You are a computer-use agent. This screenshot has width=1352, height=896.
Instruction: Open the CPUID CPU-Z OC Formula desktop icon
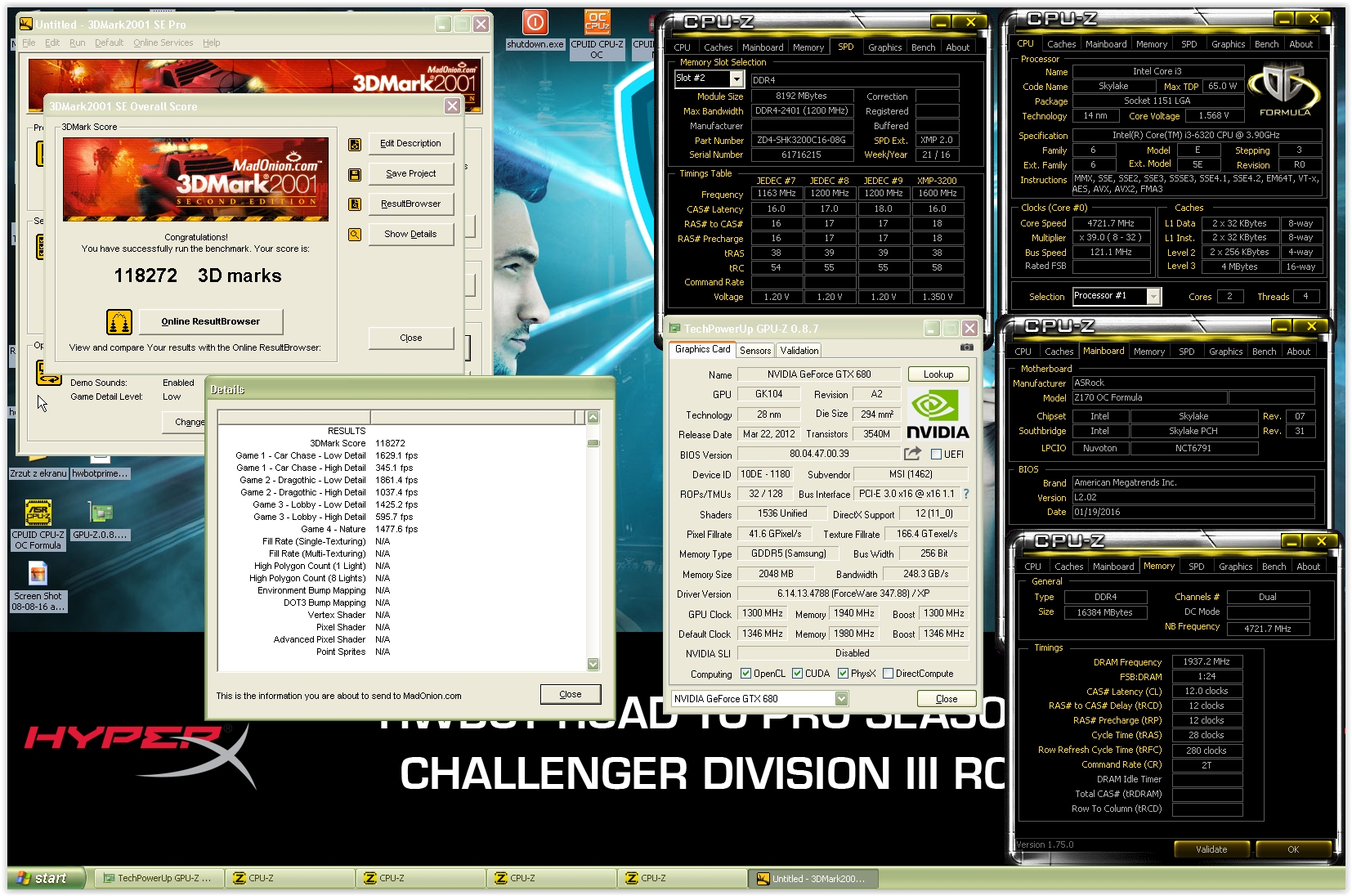coord(38,526)
